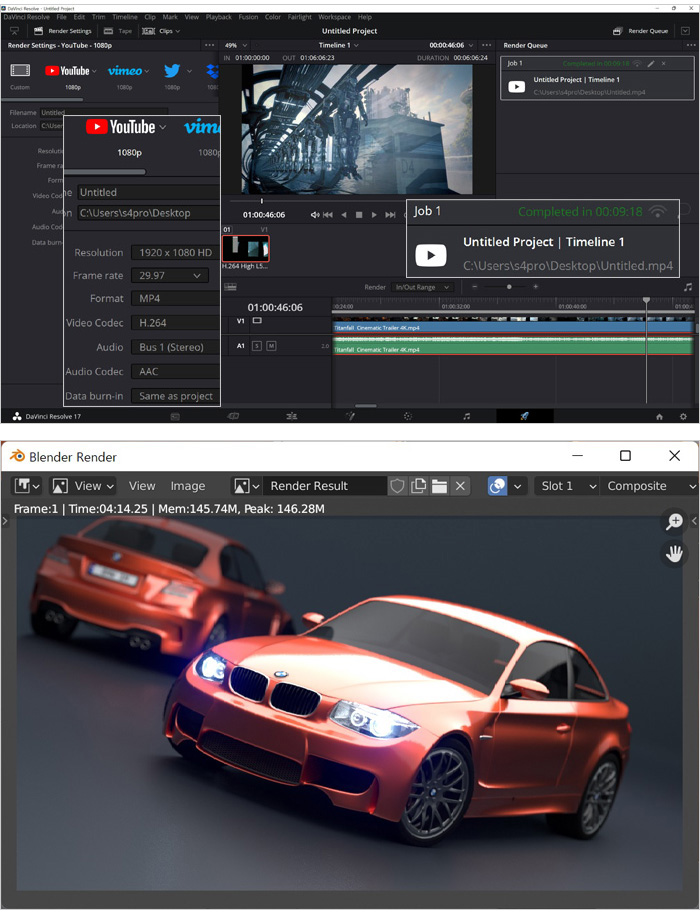This screenshot has height=915, width=700.
Task: Open the Mark menu in DaVinci Resolve
Action: [x=170, y=17]
